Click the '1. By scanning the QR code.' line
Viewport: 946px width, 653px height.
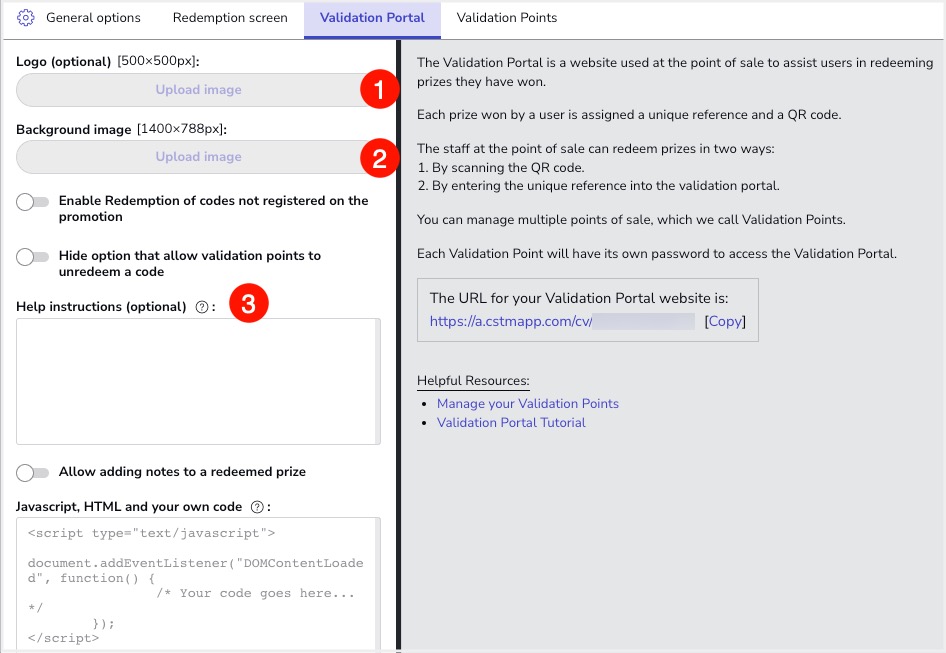point(501,168)
